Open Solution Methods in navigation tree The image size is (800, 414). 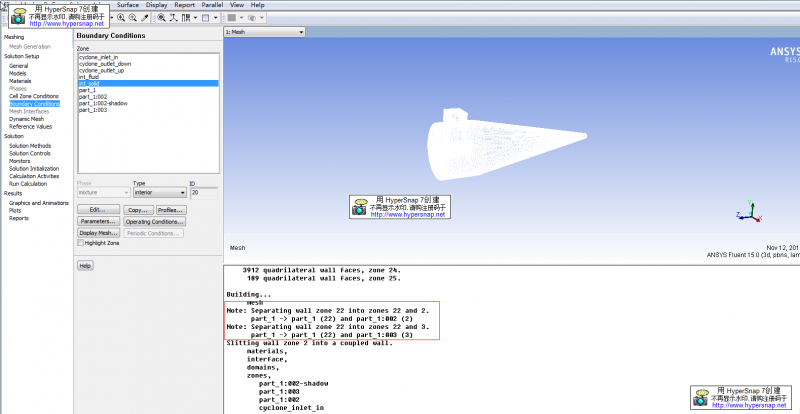click(x=30, y=145)
